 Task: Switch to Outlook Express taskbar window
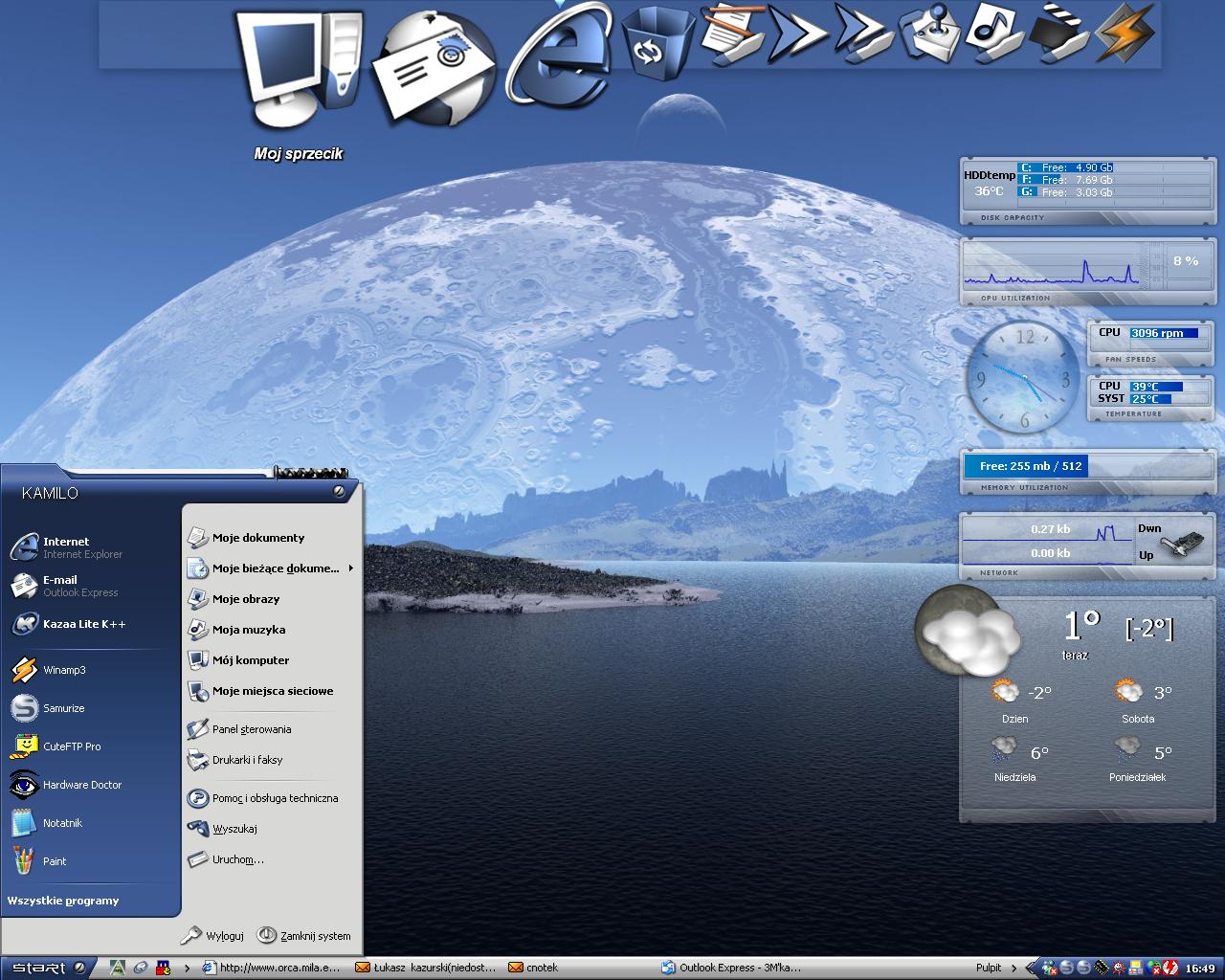[734, 968]
